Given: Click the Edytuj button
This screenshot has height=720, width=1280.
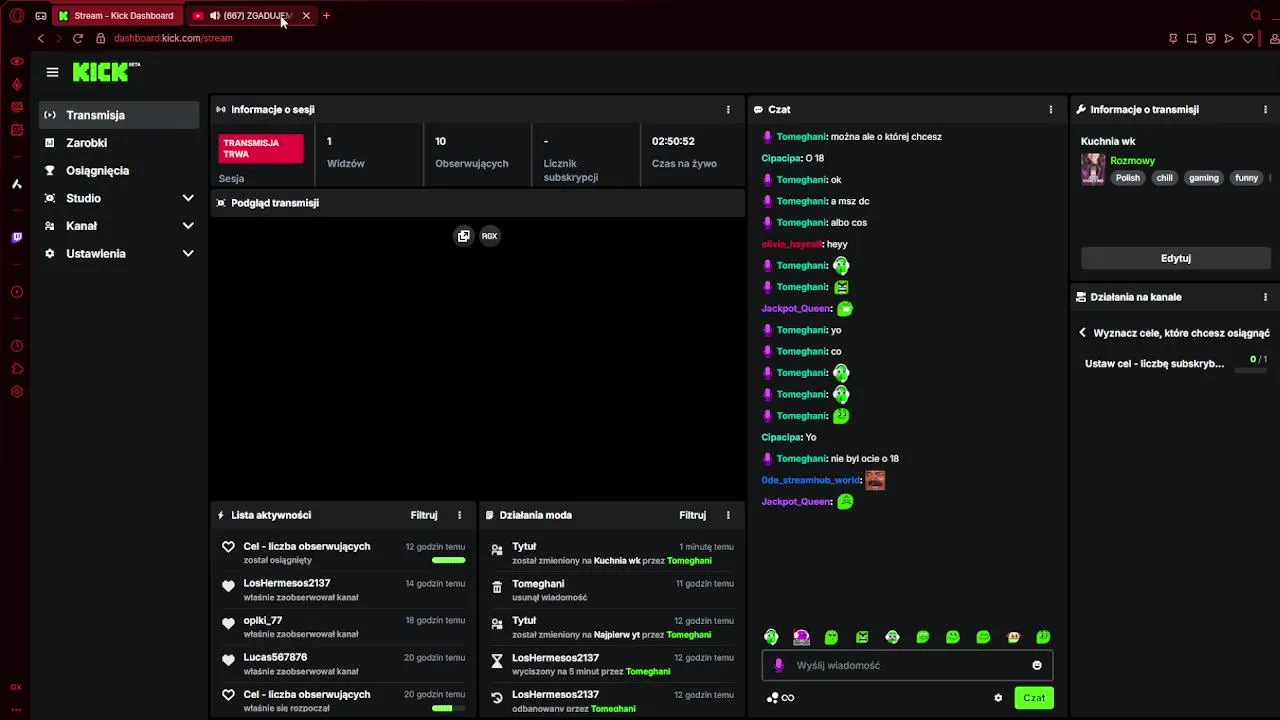Looking at the screenshot, I should point(1175,258).
